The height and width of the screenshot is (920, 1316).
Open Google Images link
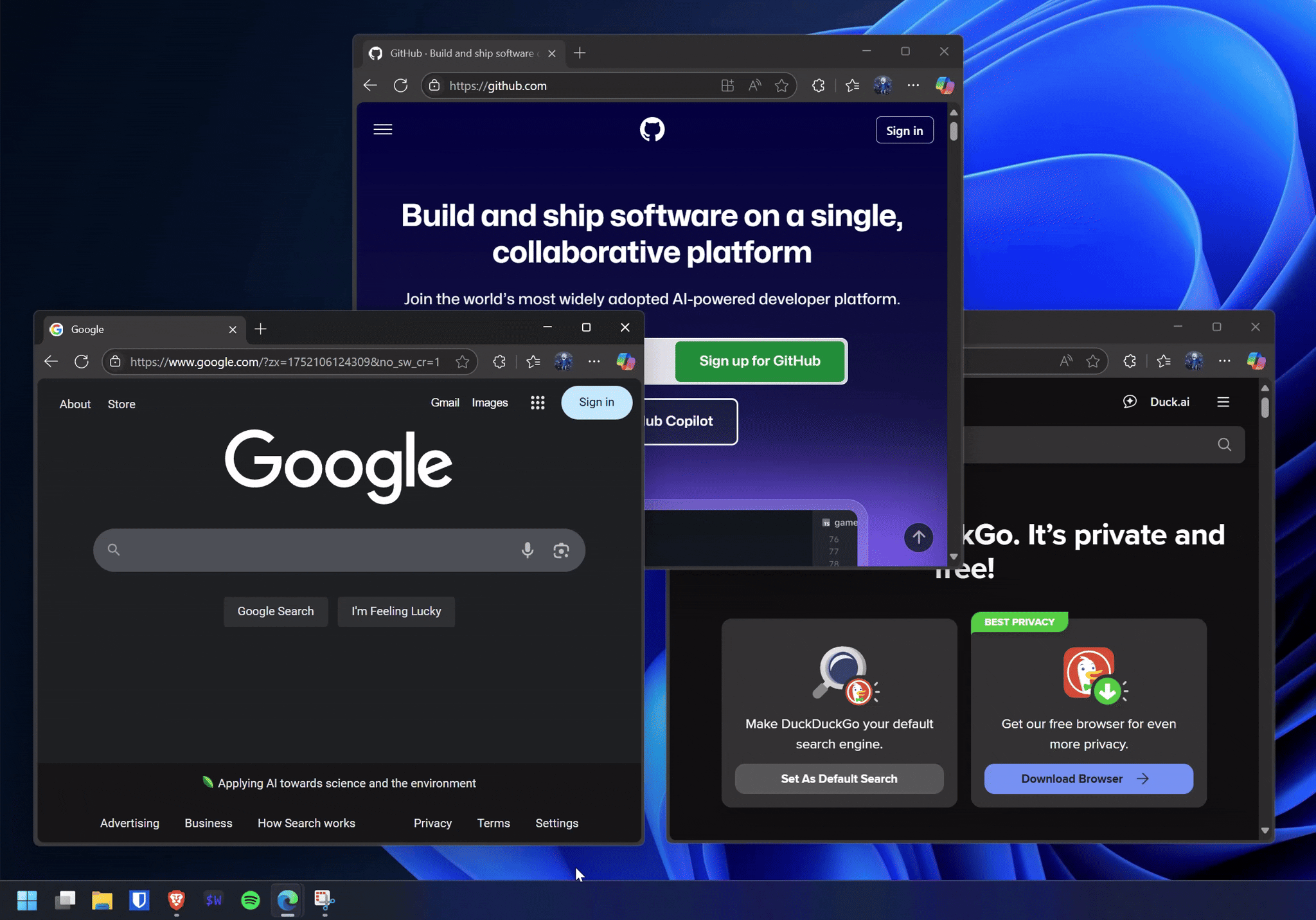coord(490,402)
